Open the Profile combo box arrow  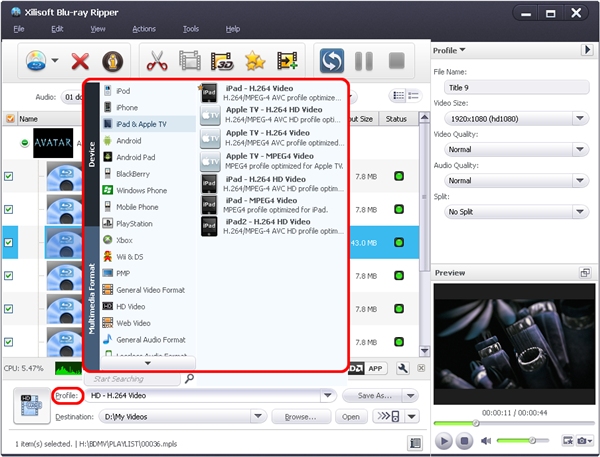[328, 395]
